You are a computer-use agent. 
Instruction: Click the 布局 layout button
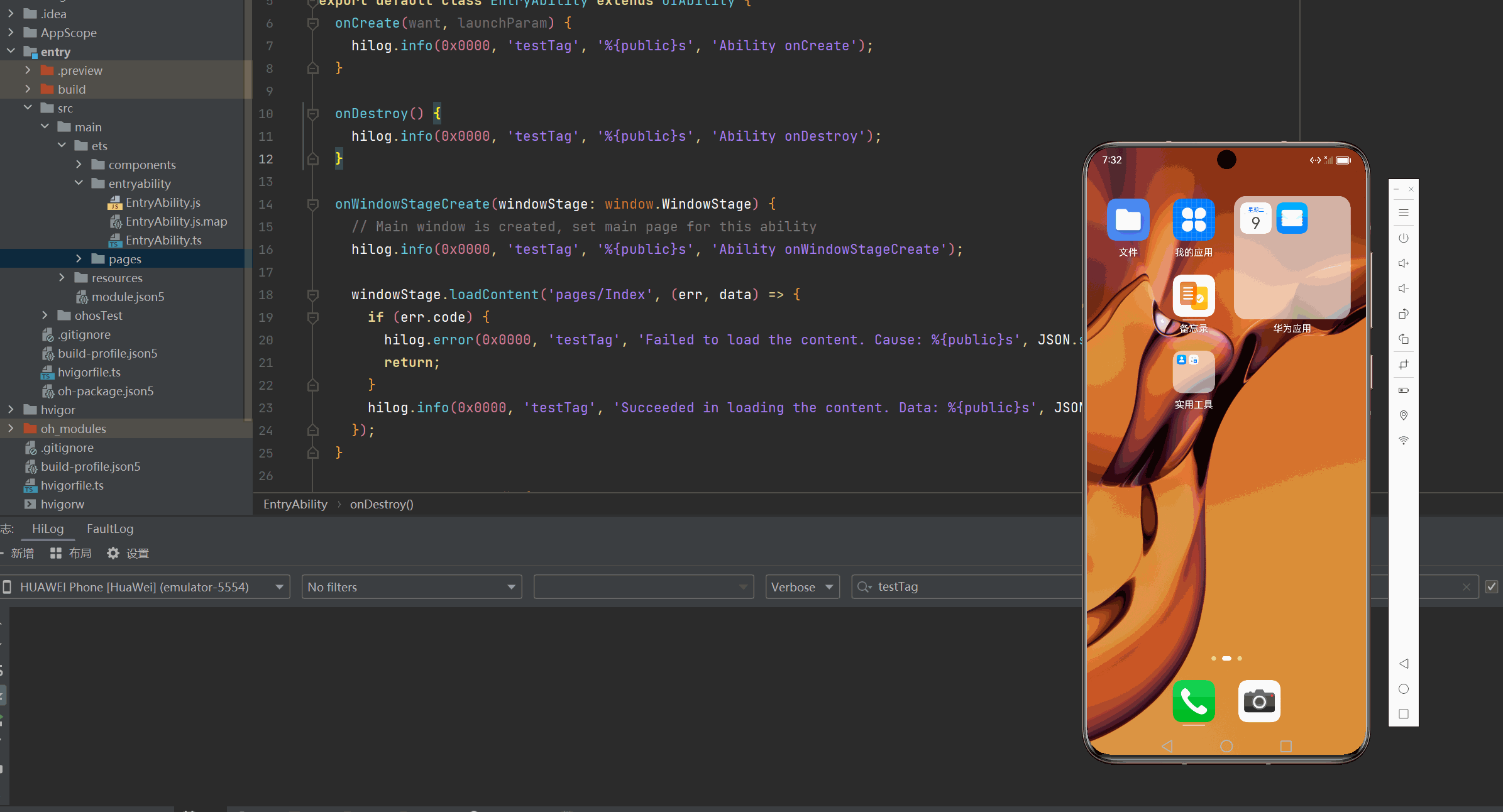coord(71,553)
